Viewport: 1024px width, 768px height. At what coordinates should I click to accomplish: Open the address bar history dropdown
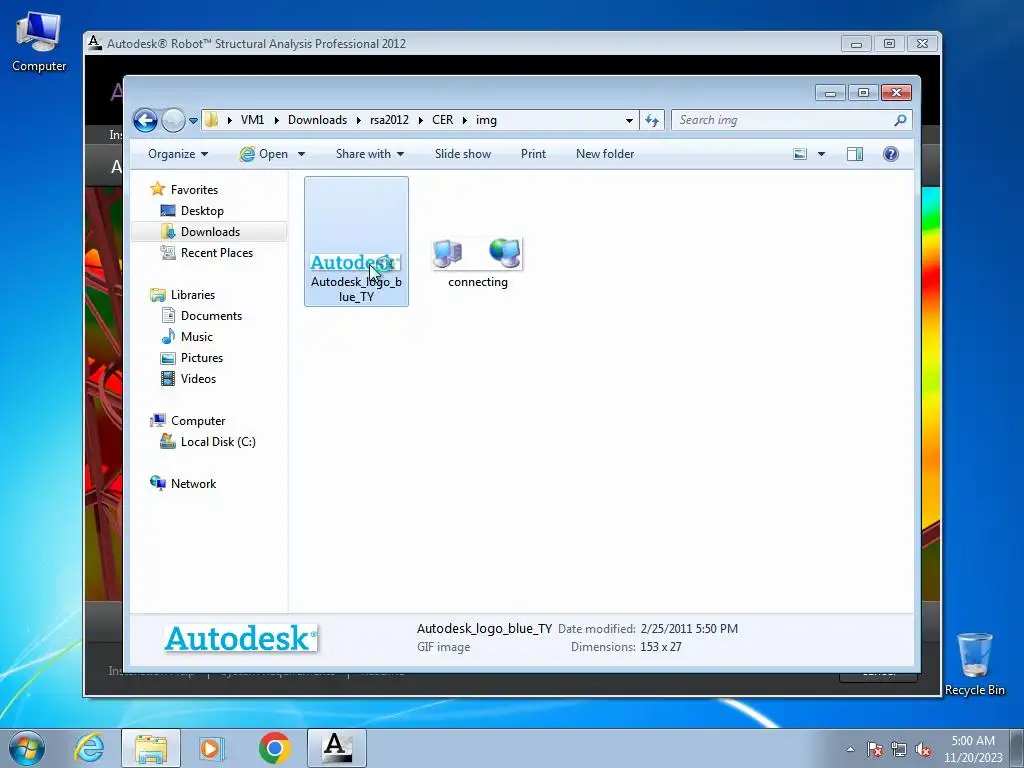(x=629, y=120)
